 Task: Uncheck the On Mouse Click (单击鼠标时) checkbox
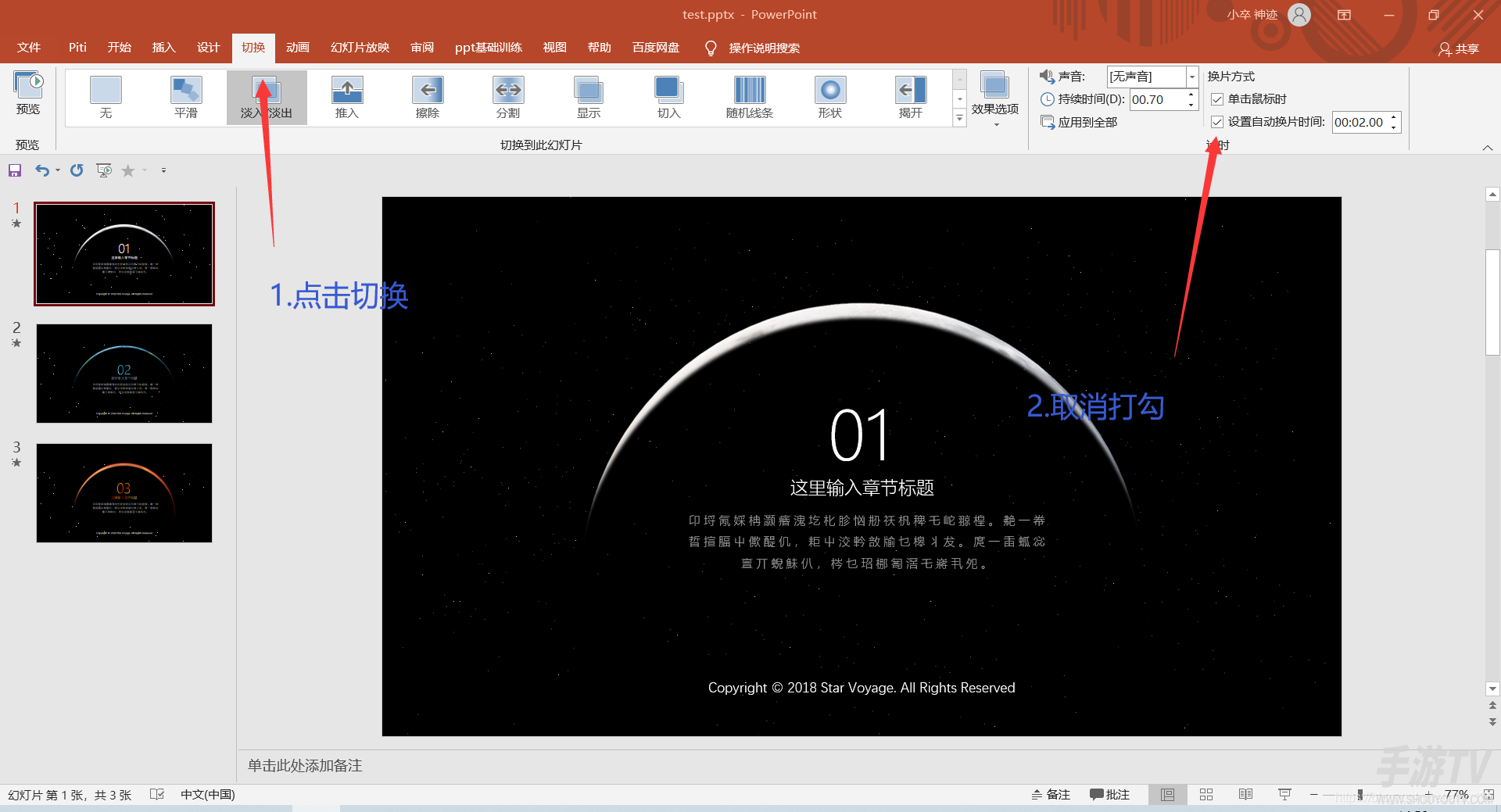pyautogui.click(x=1217, y=99)
